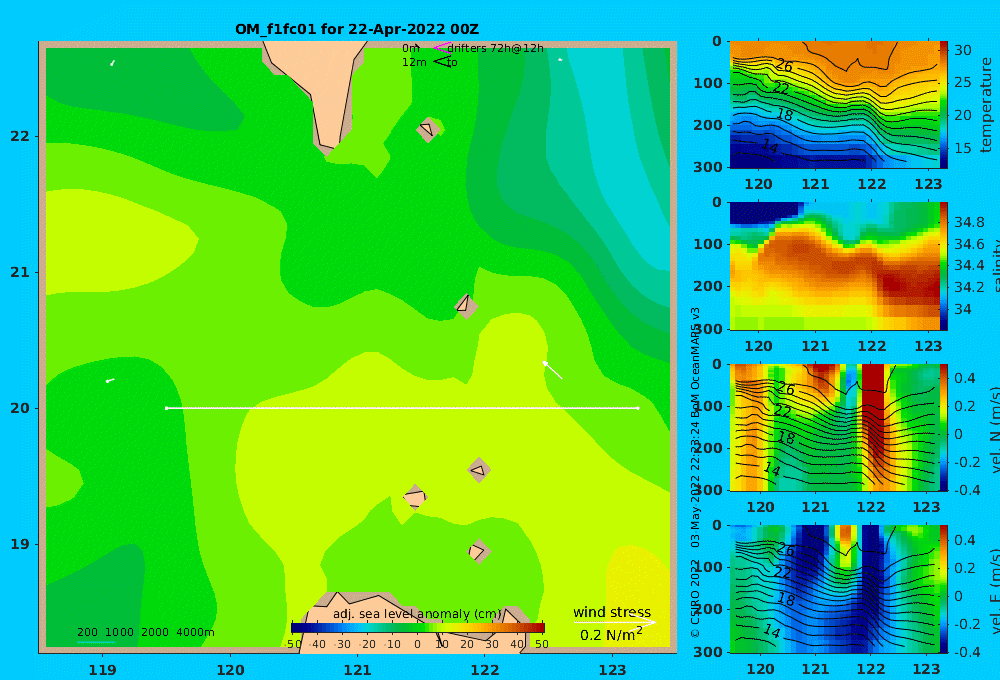Click contour label 18 in vel. E panel
The width and height of the screenshot is (1000, 680).
pyautogui.click(x=786, y=599)
